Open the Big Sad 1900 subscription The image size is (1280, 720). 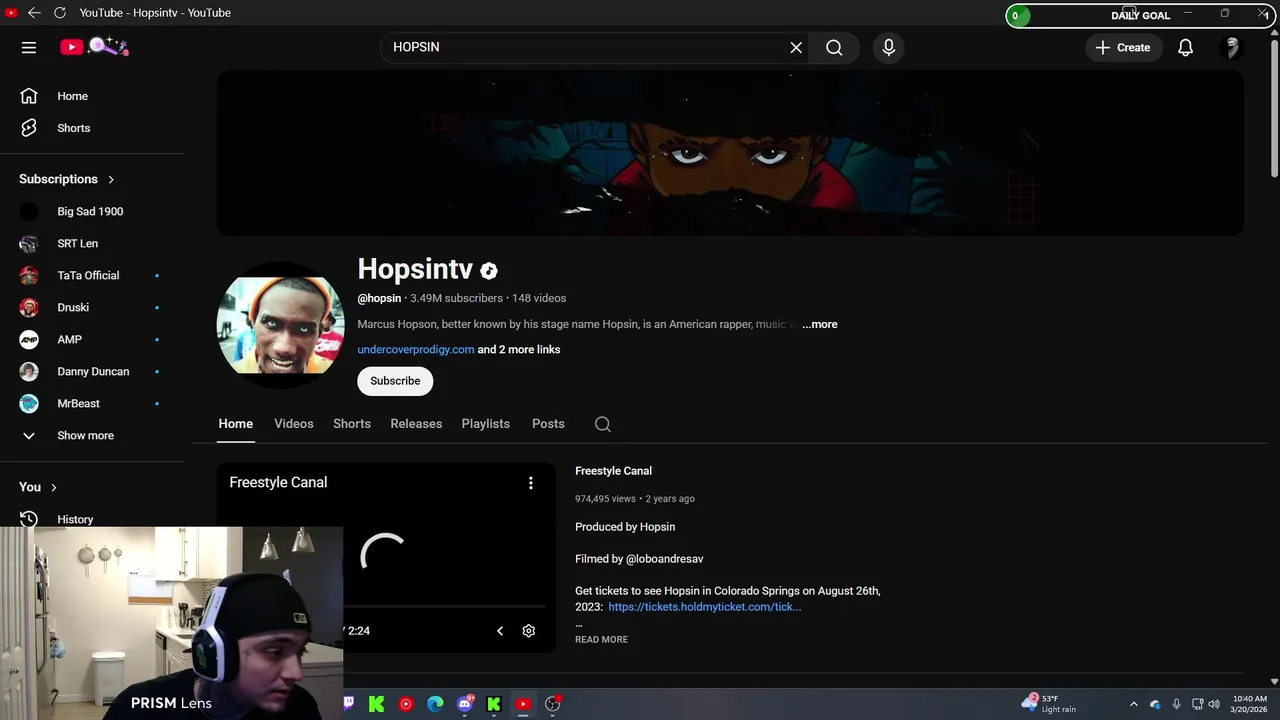(92, 211)
